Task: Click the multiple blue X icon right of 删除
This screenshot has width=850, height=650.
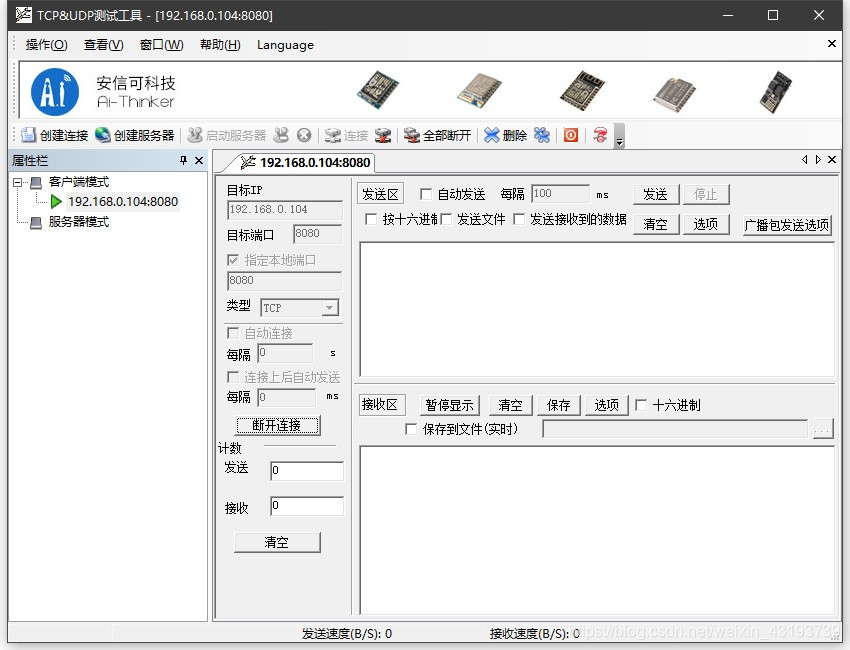Action: click(x=542, y=135)
